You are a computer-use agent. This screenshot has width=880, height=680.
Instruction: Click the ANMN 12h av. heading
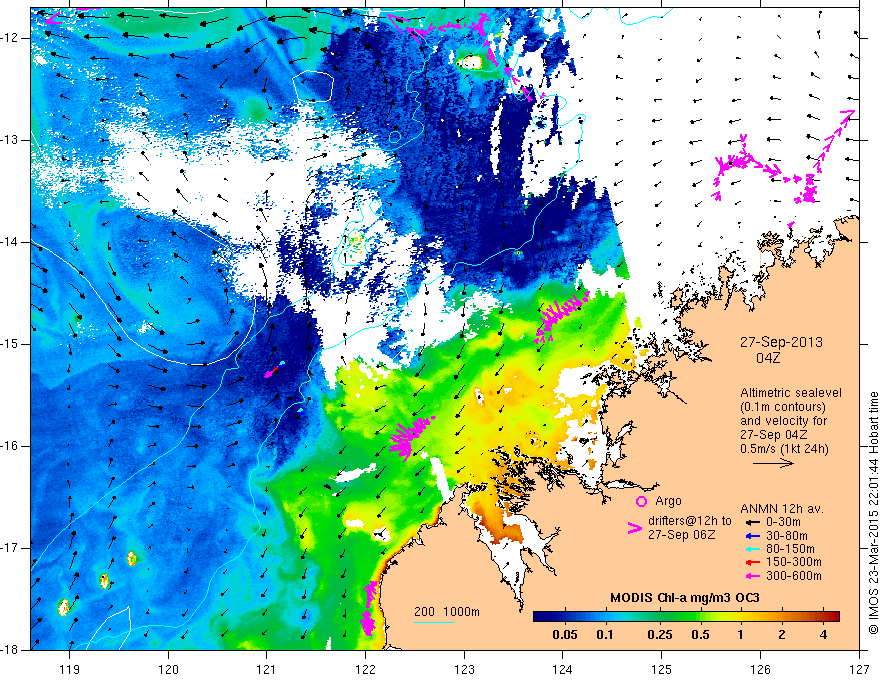click(x=782, y=509)
